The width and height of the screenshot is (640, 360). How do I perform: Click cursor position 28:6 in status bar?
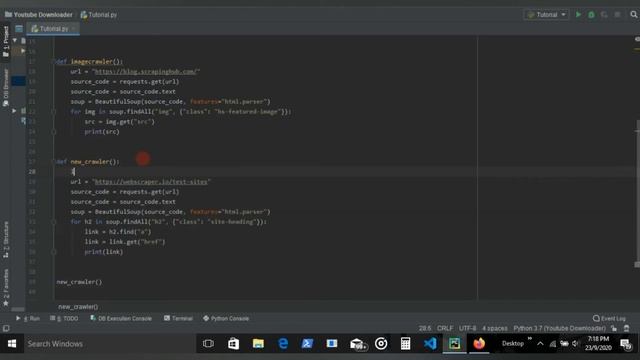click(425, 328)
